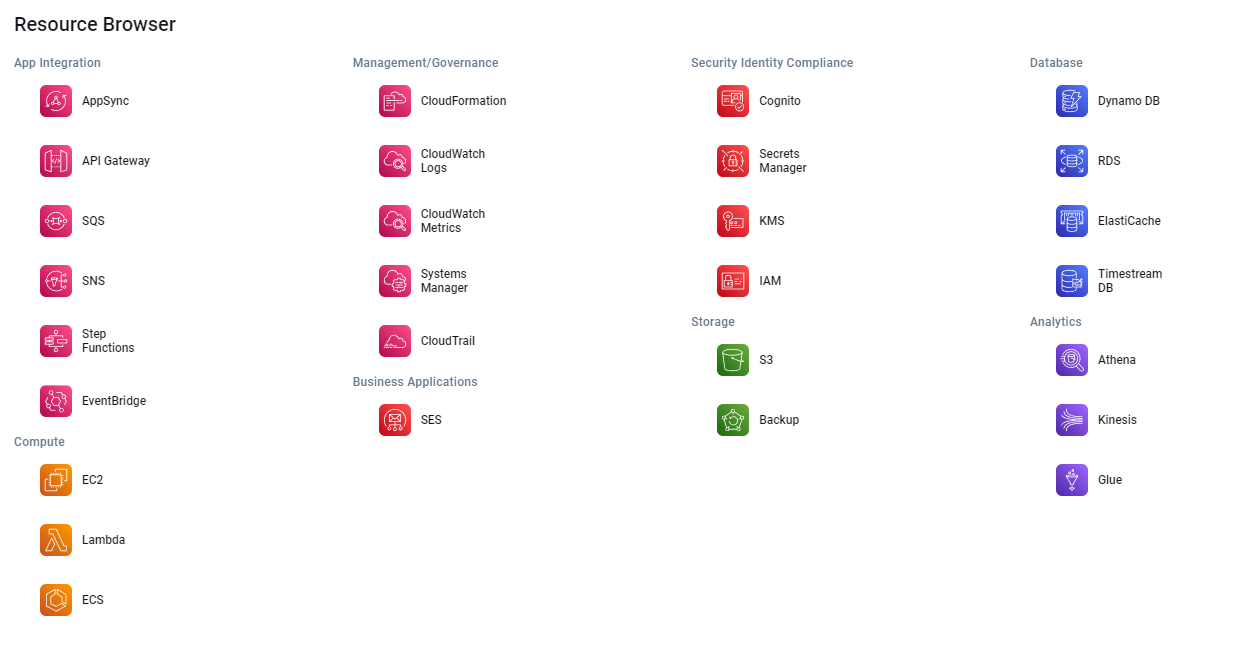1236x651 pixels.
Task: Open the Athena analytics icon
Action: [1072, 360]
